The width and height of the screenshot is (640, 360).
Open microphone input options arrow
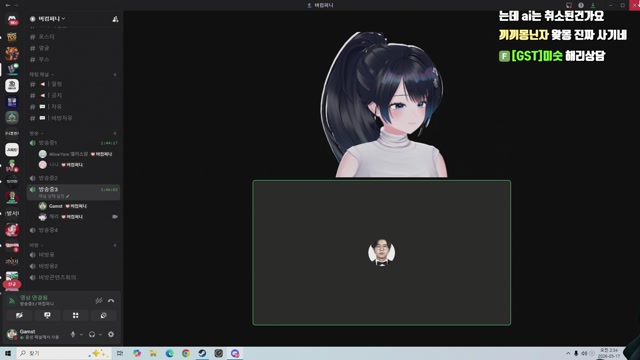pos(81,335)
